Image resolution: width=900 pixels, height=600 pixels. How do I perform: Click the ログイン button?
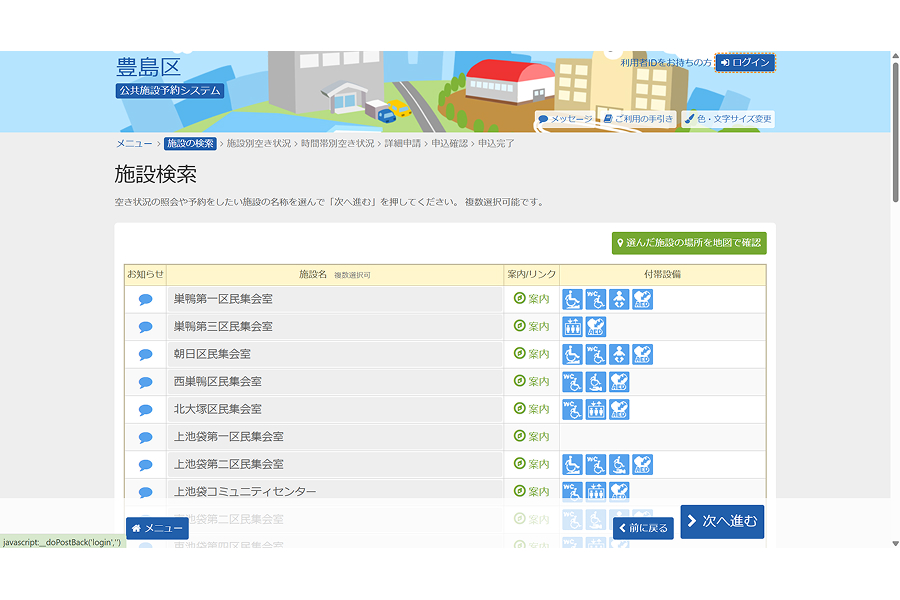click(745, 63)
